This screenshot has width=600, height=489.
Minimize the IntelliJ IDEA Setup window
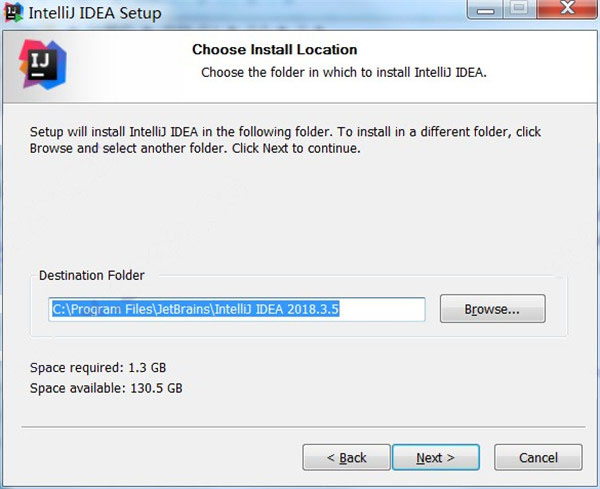tap(485, 9)
